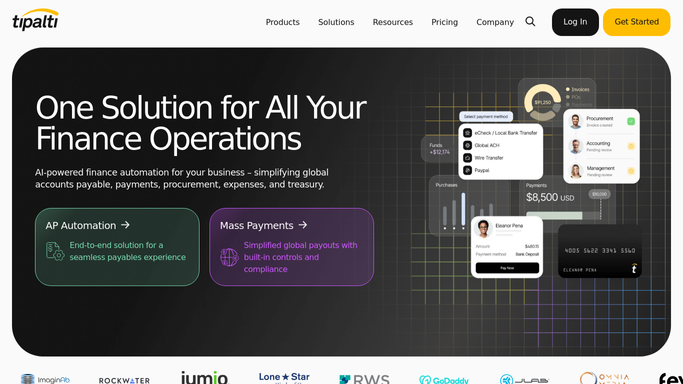683x384 pixels.
Task: Open the Mass Payments card
Action: click(x=291, y=247)
